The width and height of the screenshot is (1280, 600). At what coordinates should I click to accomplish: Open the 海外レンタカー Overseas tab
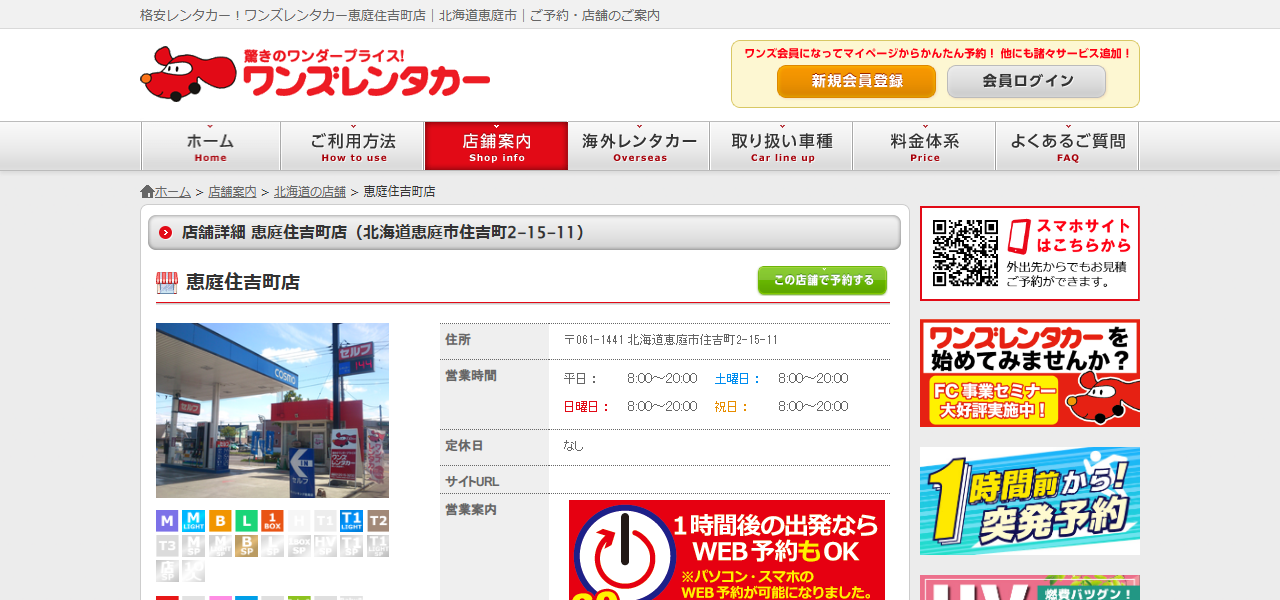640,146
